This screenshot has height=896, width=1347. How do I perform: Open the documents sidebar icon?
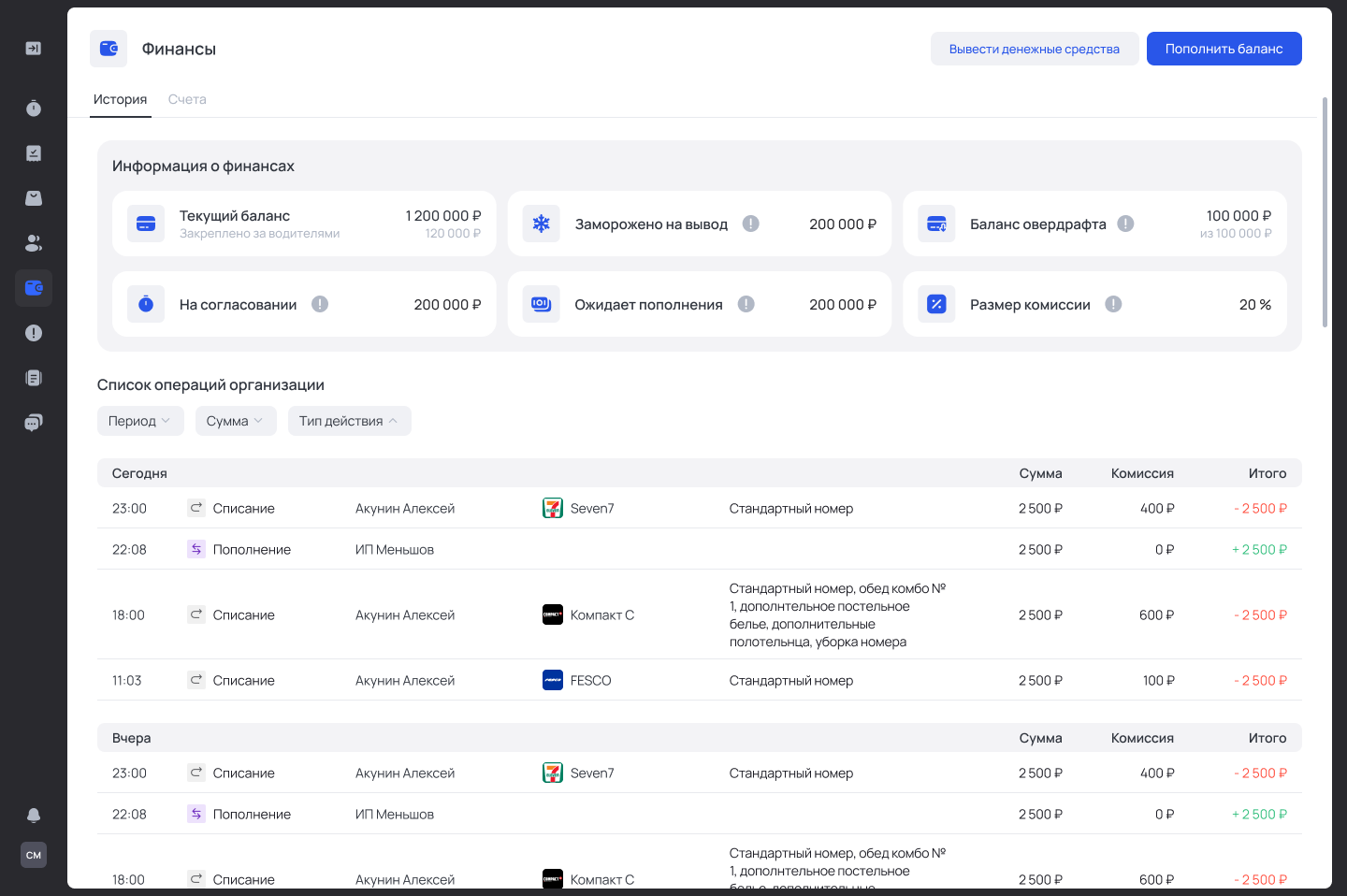pyautogui.click(x=34, y=378)
